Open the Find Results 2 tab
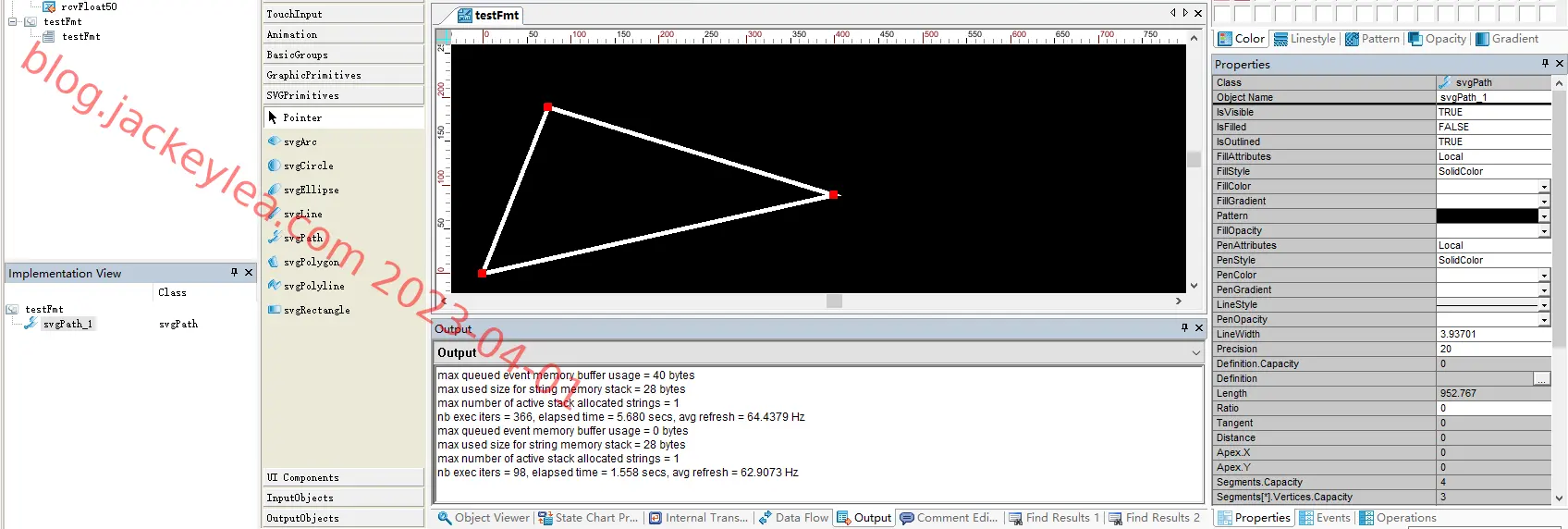Viewport: 1568px width, 529px height. coord(1154,518)
